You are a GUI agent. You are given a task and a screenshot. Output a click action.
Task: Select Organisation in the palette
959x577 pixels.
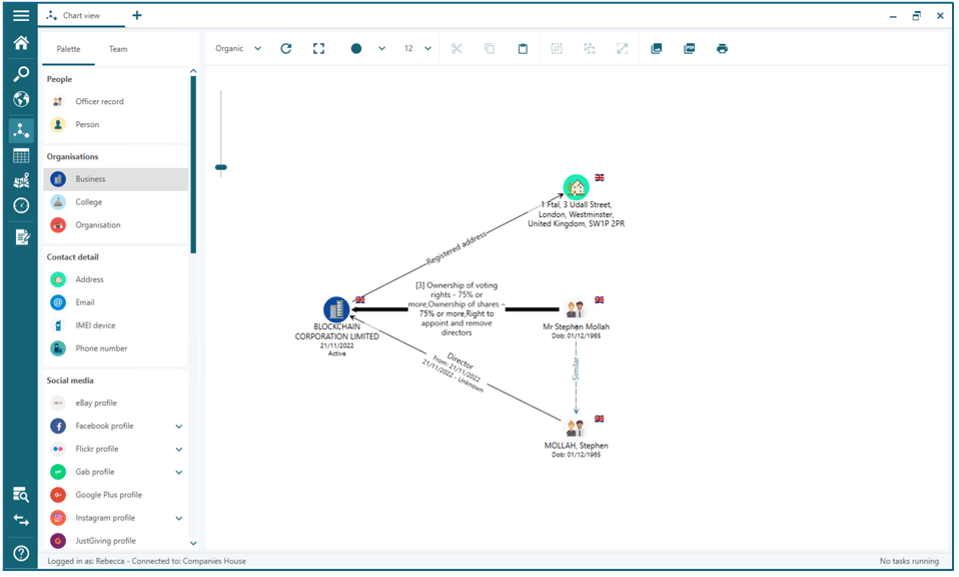click(116, 225)
